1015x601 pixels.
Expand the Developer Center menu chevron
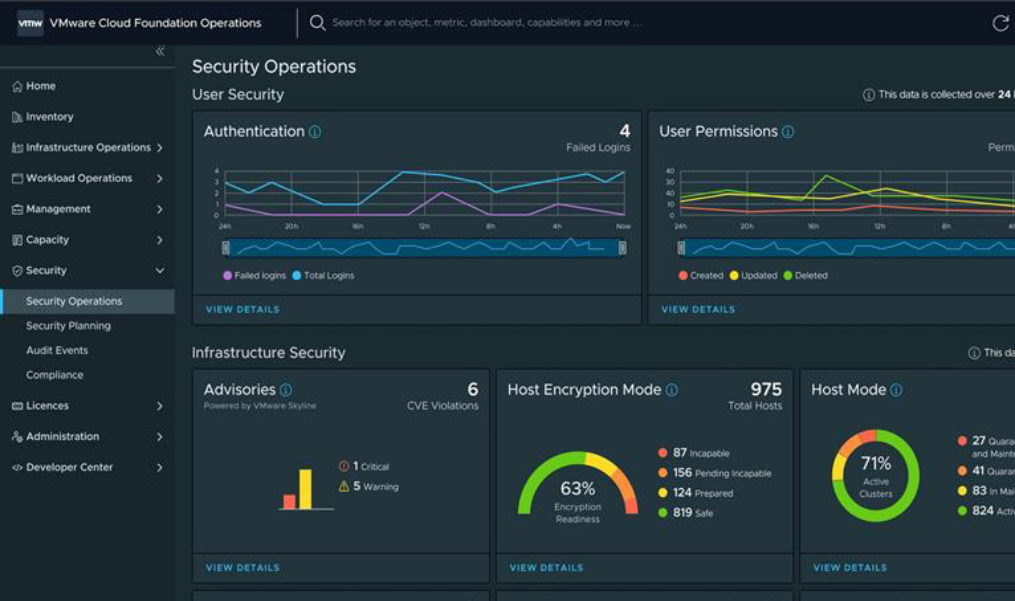[x=159, y=468]
